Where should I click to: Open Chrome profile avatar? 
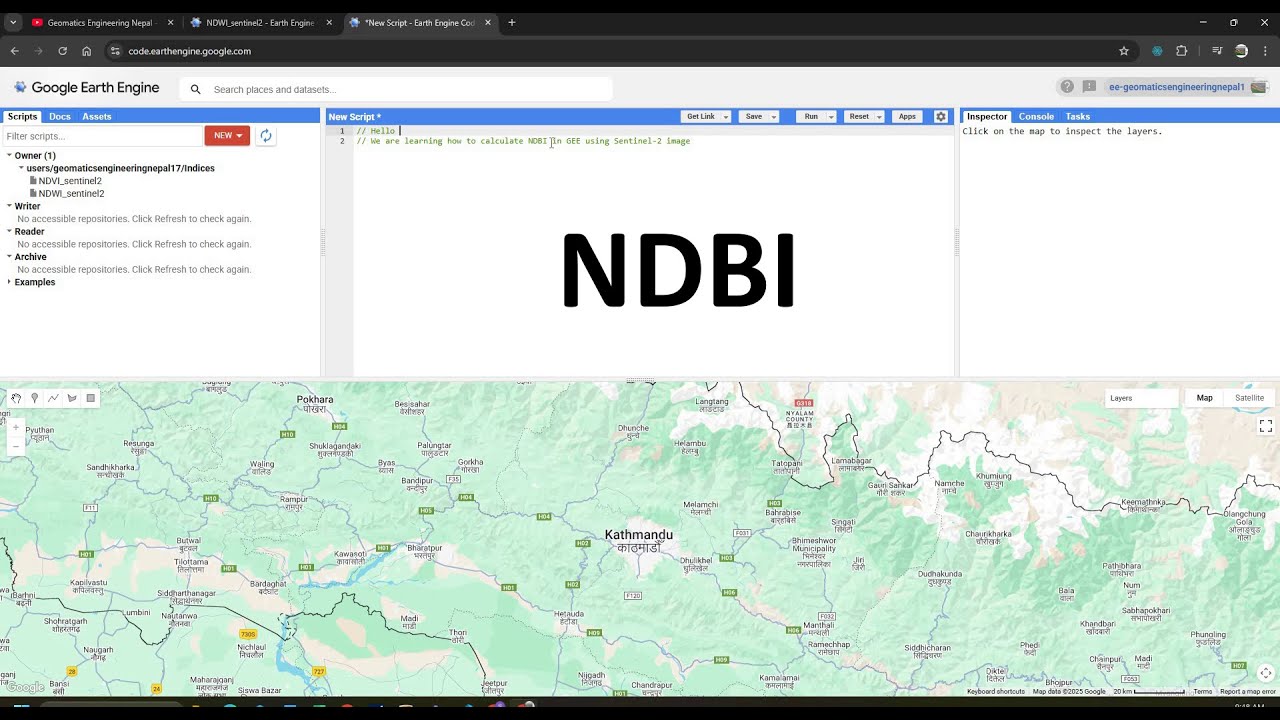1241,51
